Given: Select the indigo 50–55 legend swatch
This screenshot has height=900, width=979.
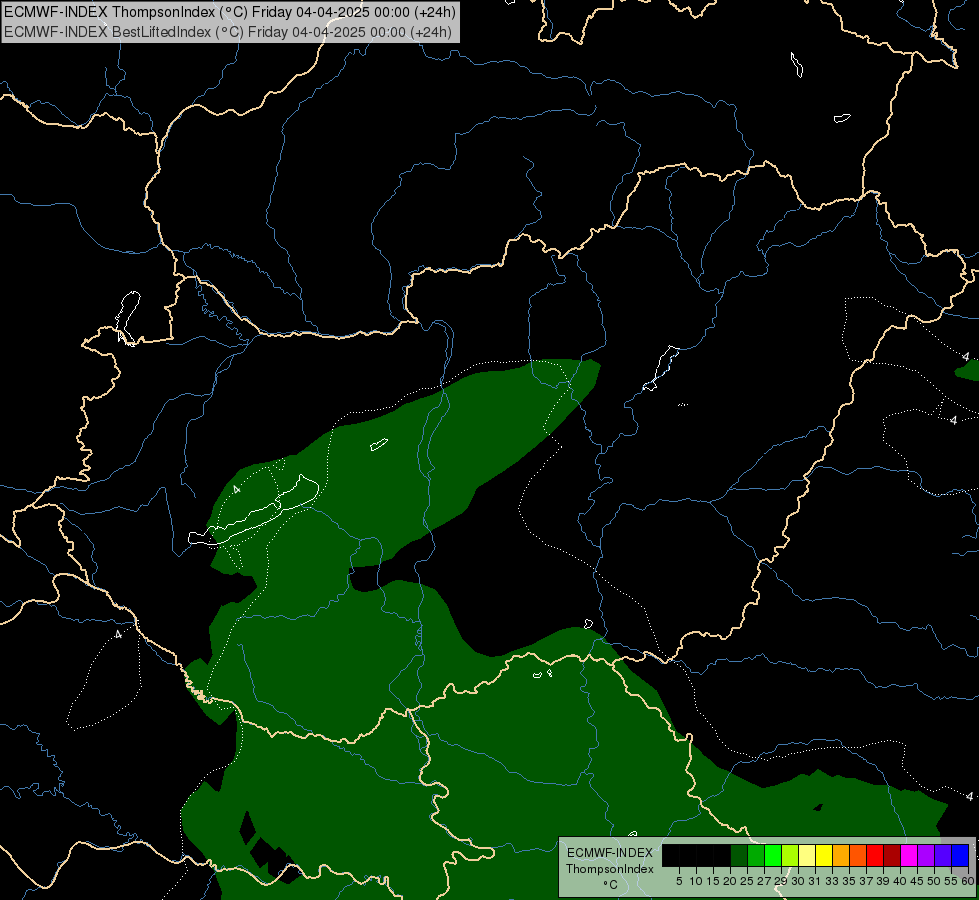Looking at the screenshot, I should pos(943,855).
